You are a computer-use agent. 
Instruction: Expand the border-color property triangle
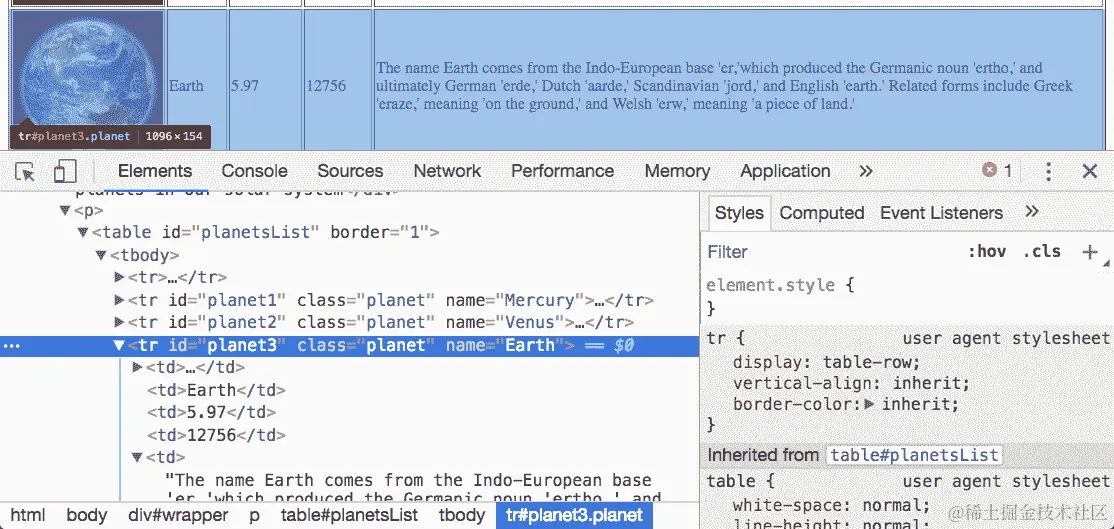868,405
